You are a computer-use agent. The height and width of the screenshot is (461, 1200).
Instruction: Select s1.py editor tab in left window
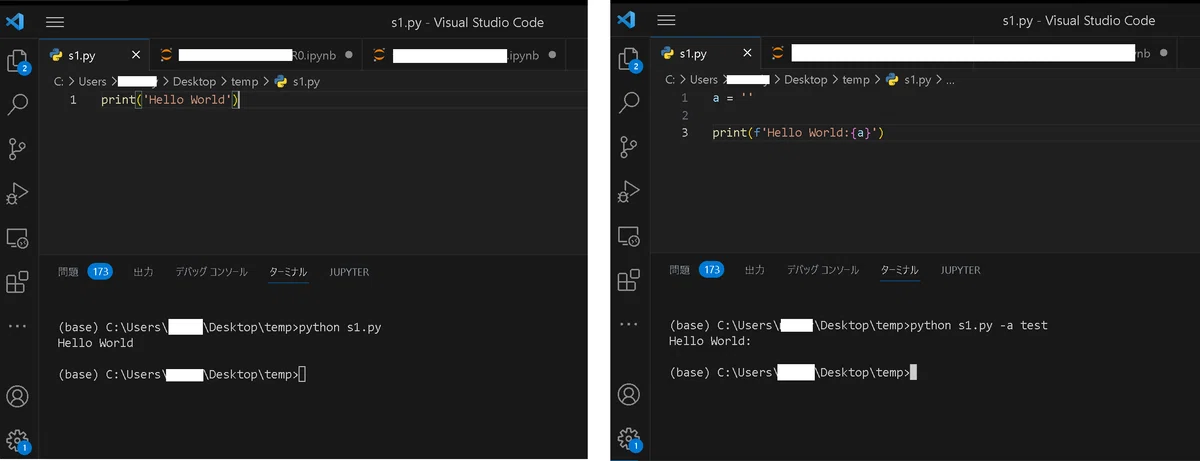[x=94, y=56]
